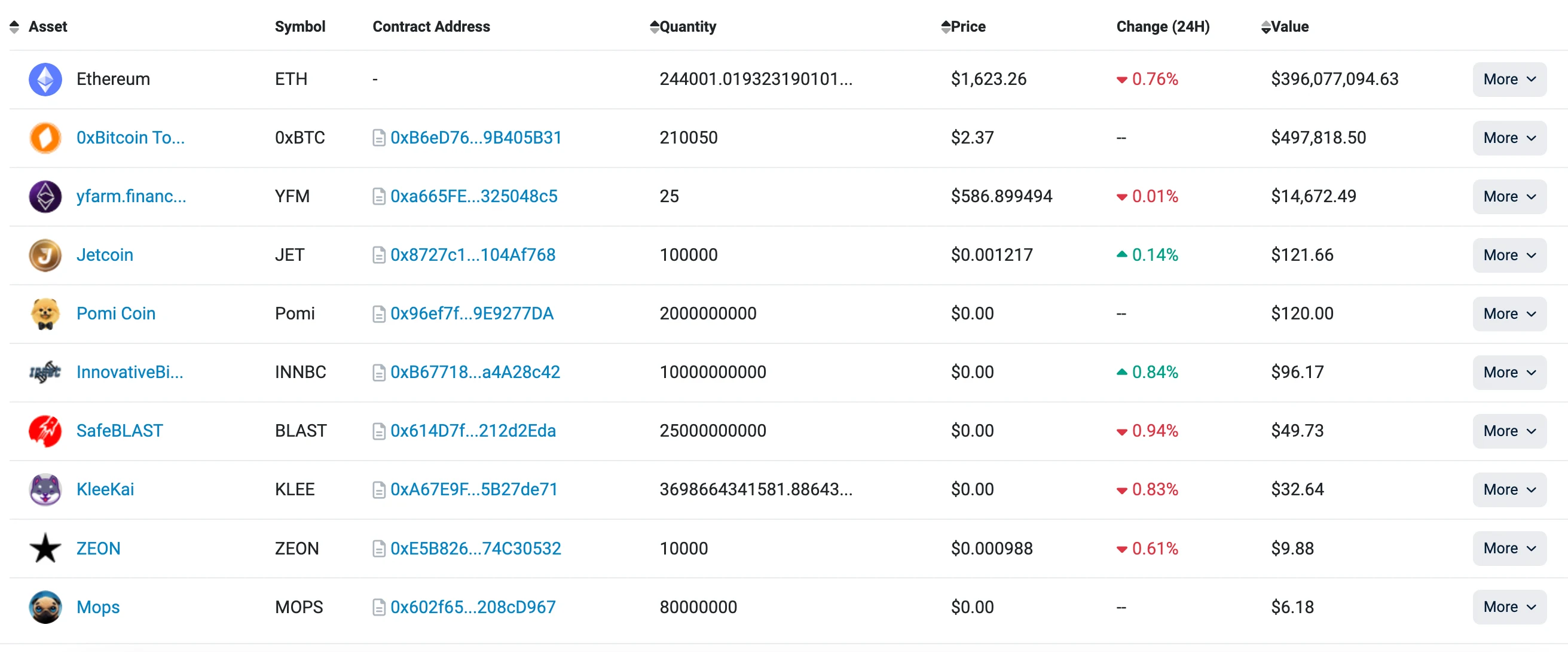Open the More dropdown for Jetcoin row

pyautogui.click(x=1509, y=255)
